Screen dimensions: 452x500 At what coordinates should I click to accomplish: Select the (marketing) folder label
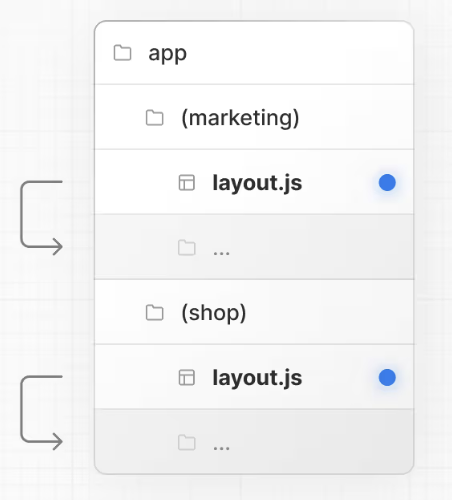pyautogui.click(x=240, y=118)
